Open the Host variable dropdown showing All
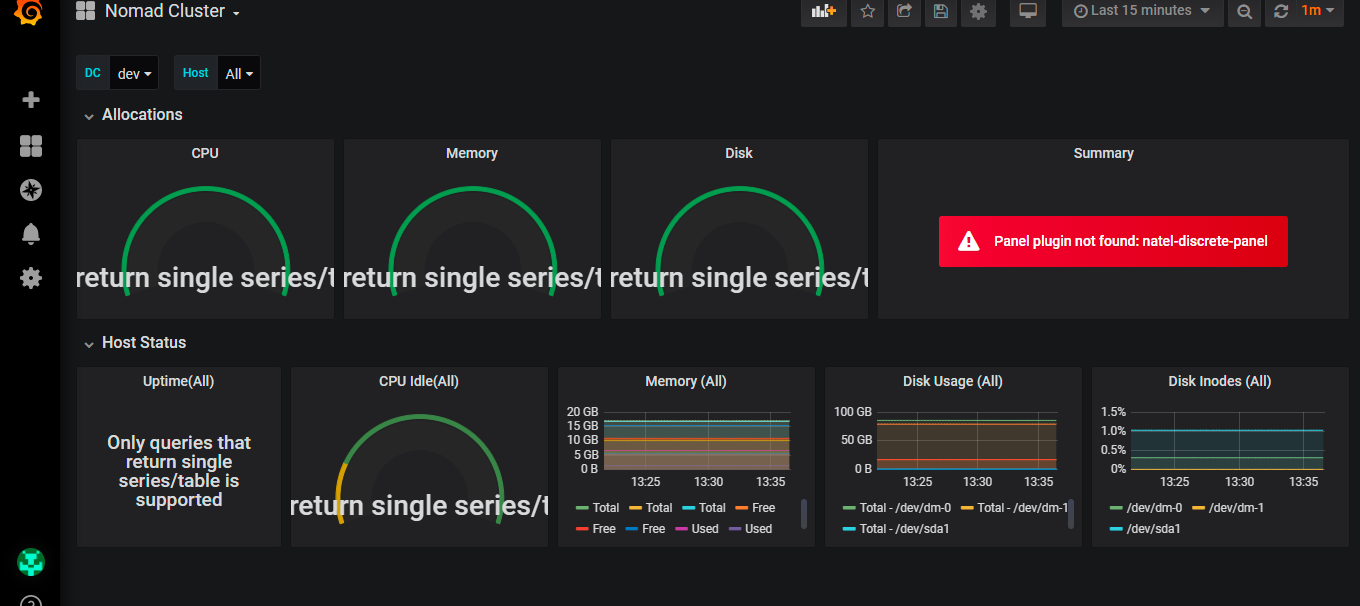This screenshot has width=1360, height=606. point(238,72)
